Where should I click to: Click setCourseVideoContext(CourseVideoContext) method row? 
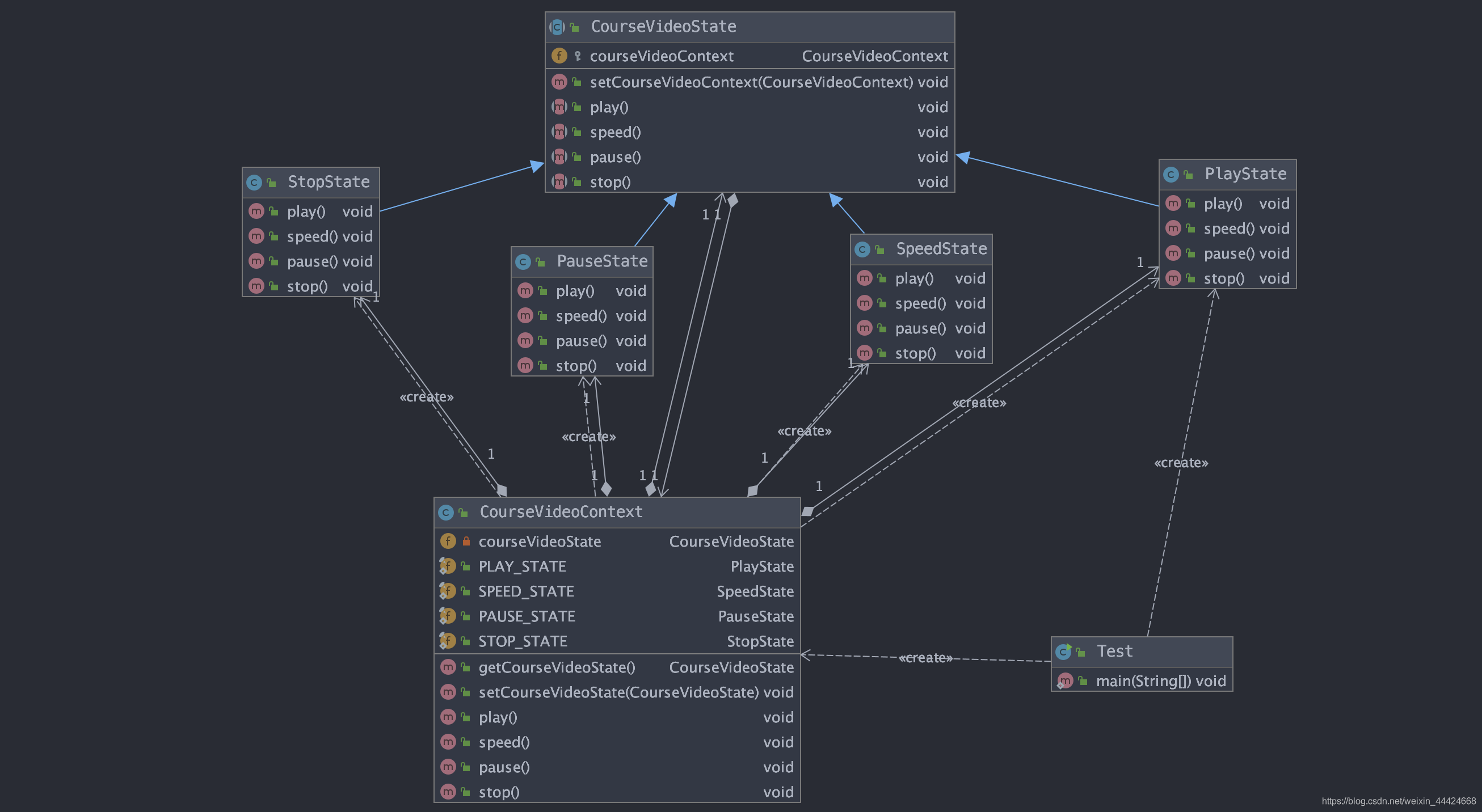point(750,82)
